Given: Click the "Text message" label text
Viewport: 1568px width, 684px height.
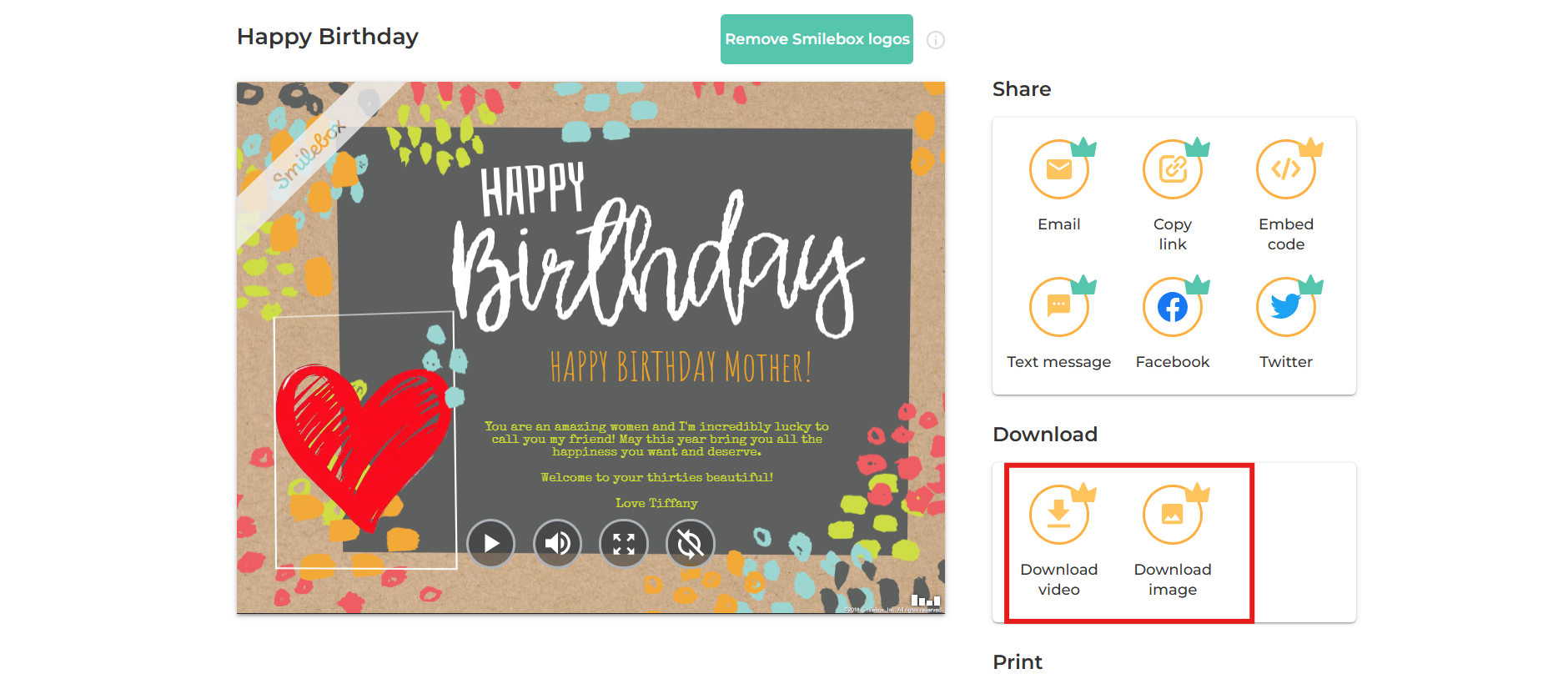Looking at the screenshot, I should point(1059,362).
